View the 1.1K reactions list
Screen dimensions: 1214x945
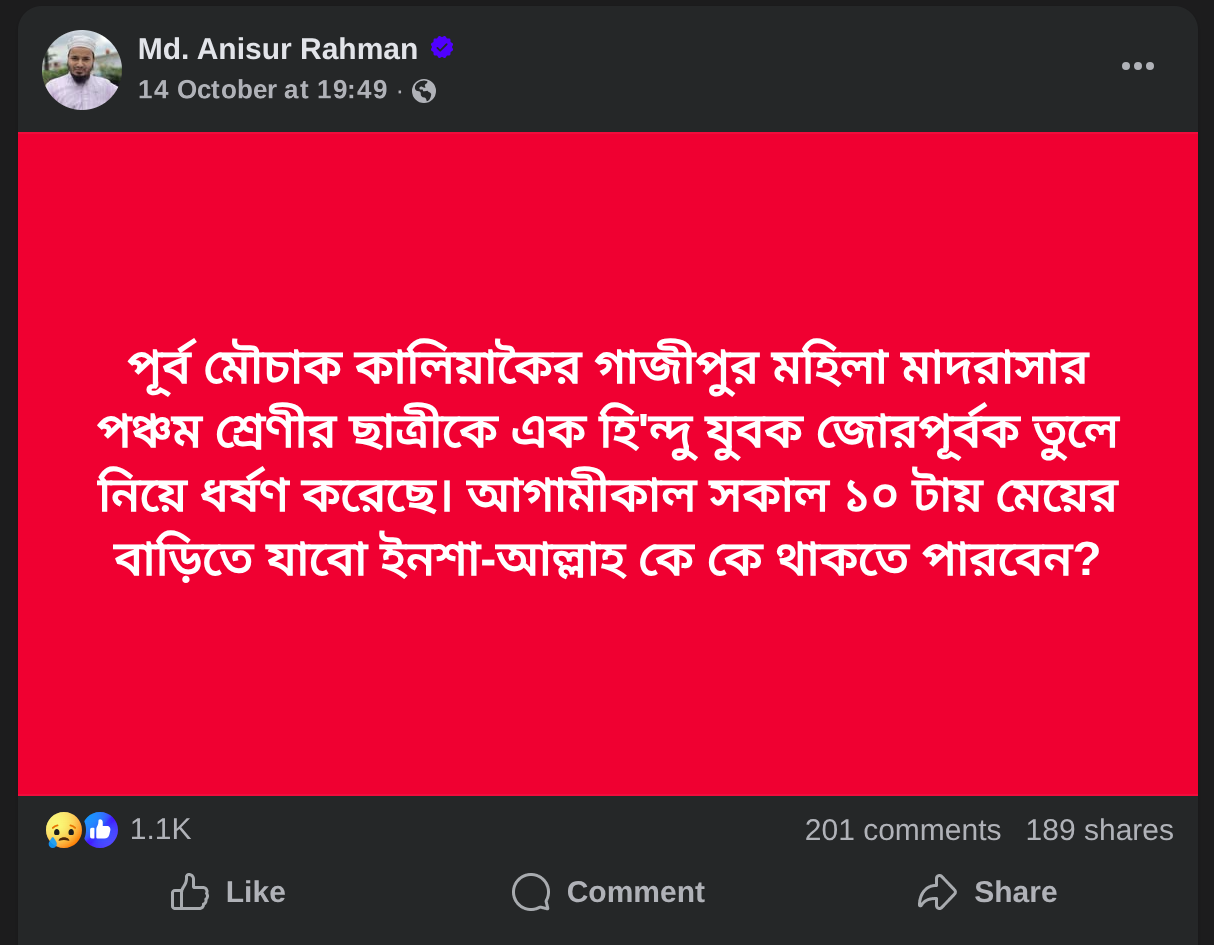point(160,830)
